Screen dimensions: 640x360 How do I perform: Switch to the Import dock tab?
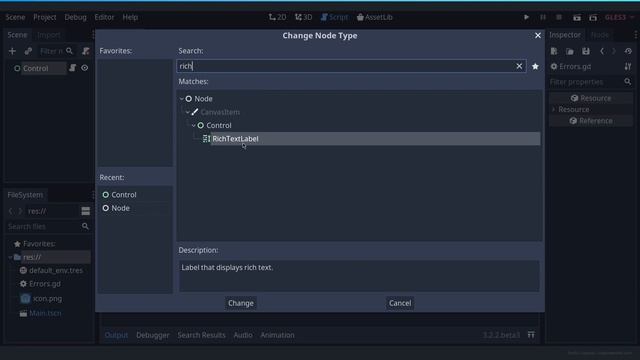[x=49, y=35]
